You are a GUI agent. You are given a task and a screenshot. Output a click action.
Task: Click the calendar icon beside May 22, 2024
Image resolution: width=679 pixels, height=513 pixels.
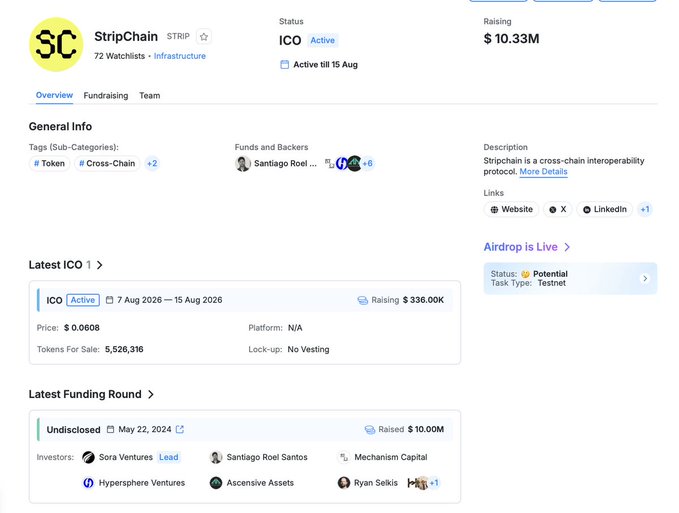(x=110, y=429)
